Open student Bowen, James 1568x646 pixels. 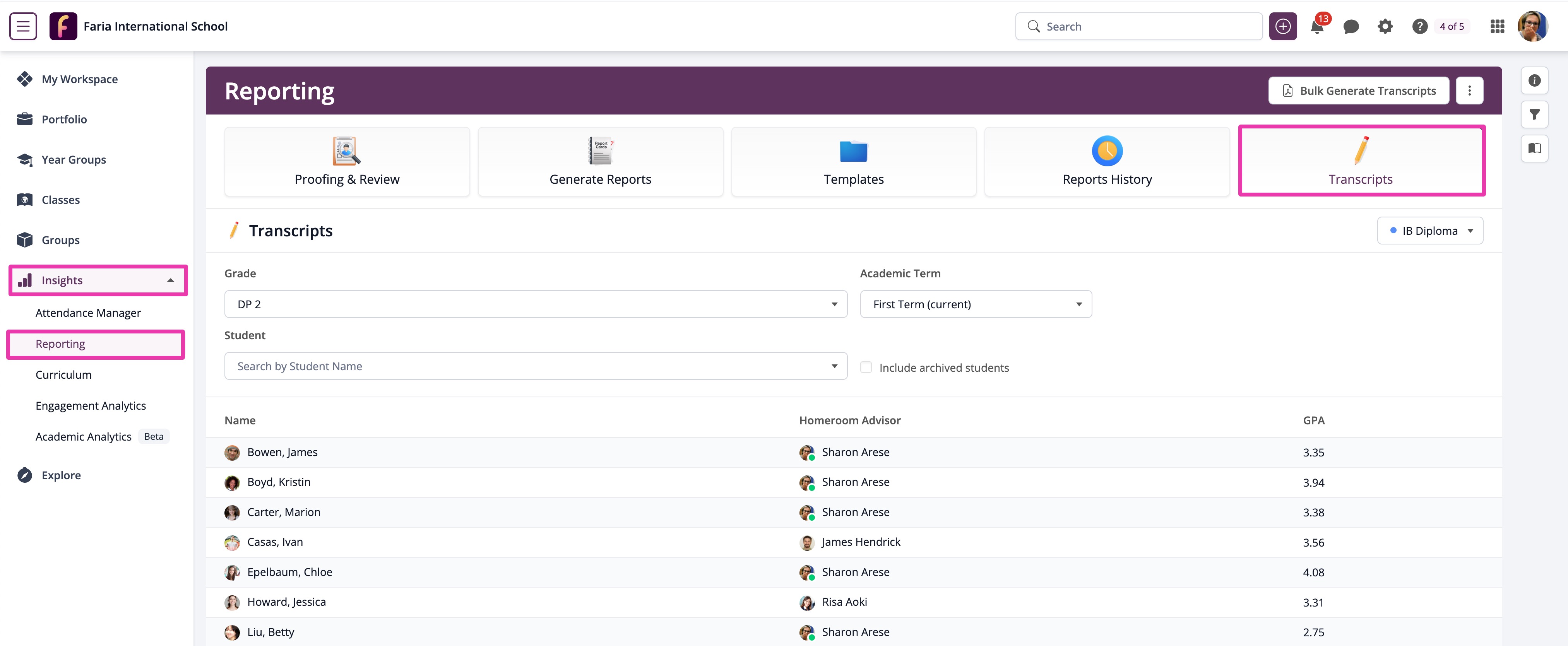pos(282,452)
